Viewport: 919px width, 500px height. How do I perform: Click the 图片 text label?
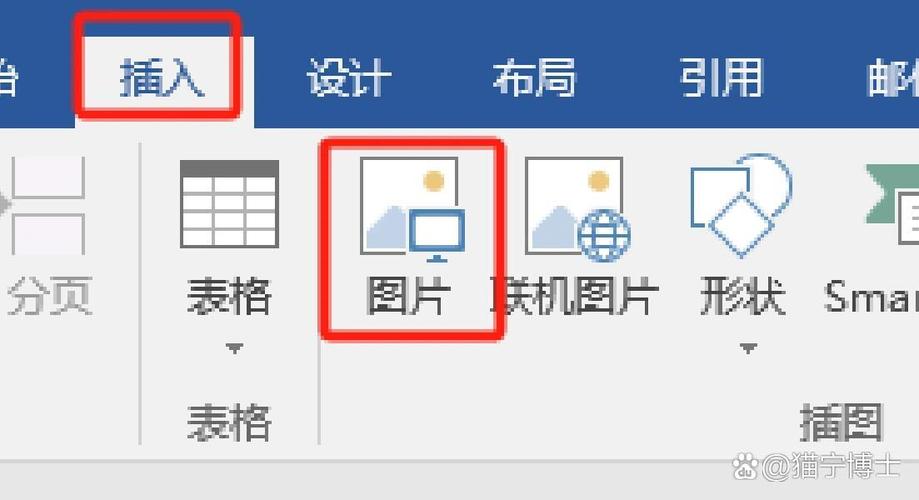[x=409, y=296]
